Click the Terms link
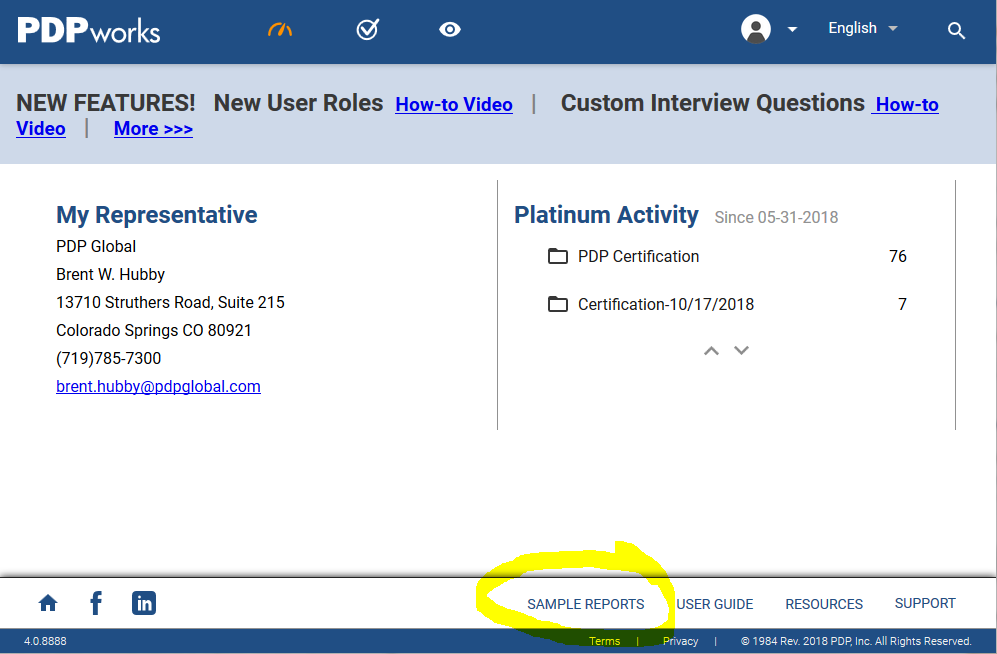Screen dimensions: 997x654 coord(604,641)
